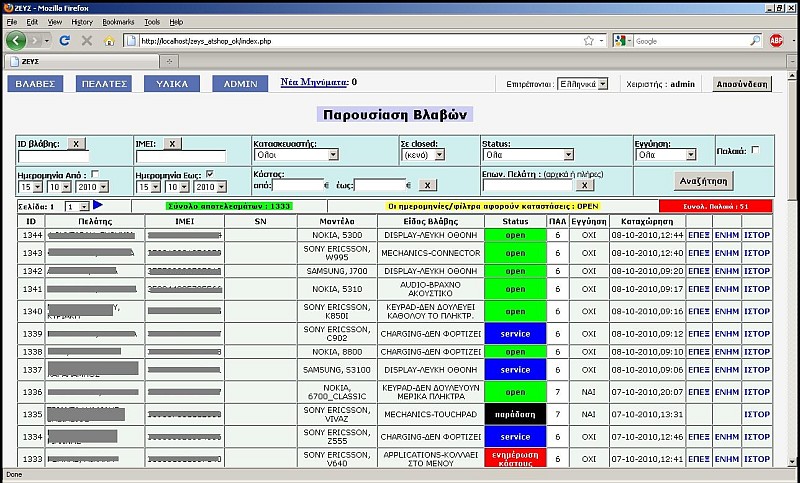The height and width of the screenshot is (483, 800).
Task: Click ΕΝΗΜ for fault 1336
Action: tap(727, 392)
